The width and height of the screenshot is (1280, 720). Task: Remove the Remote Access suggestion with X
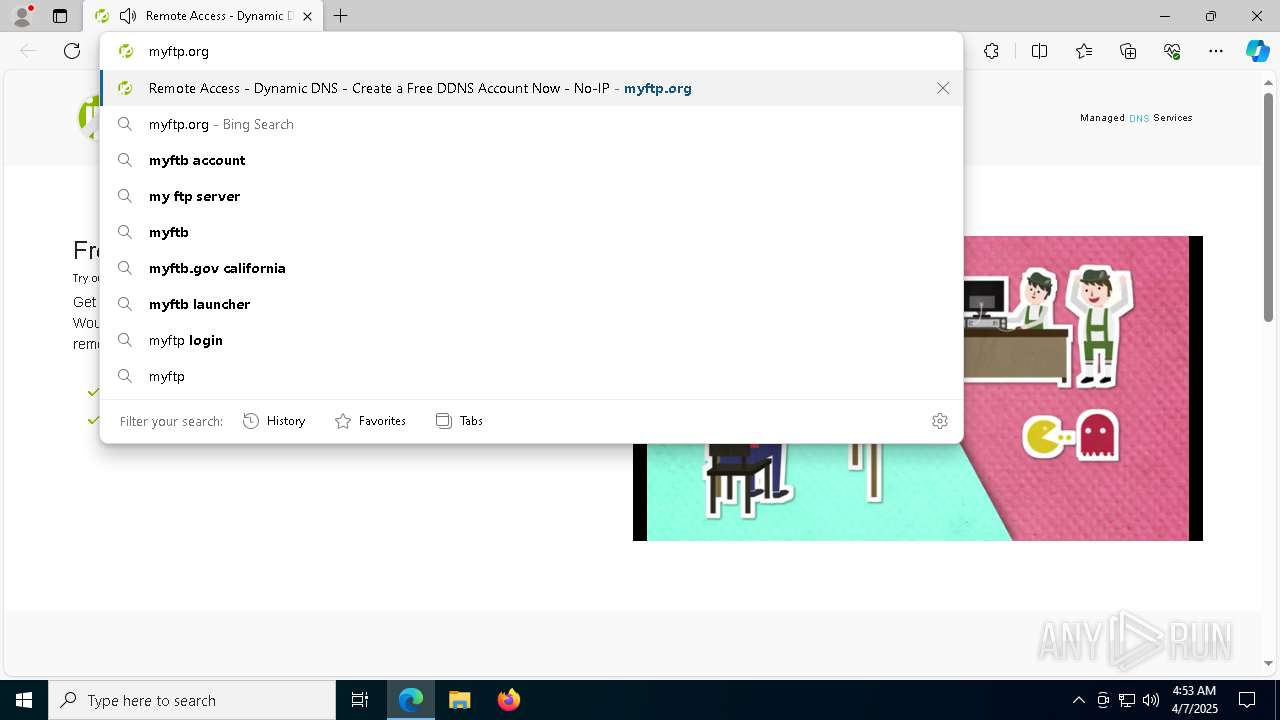(x=943, y=88)
